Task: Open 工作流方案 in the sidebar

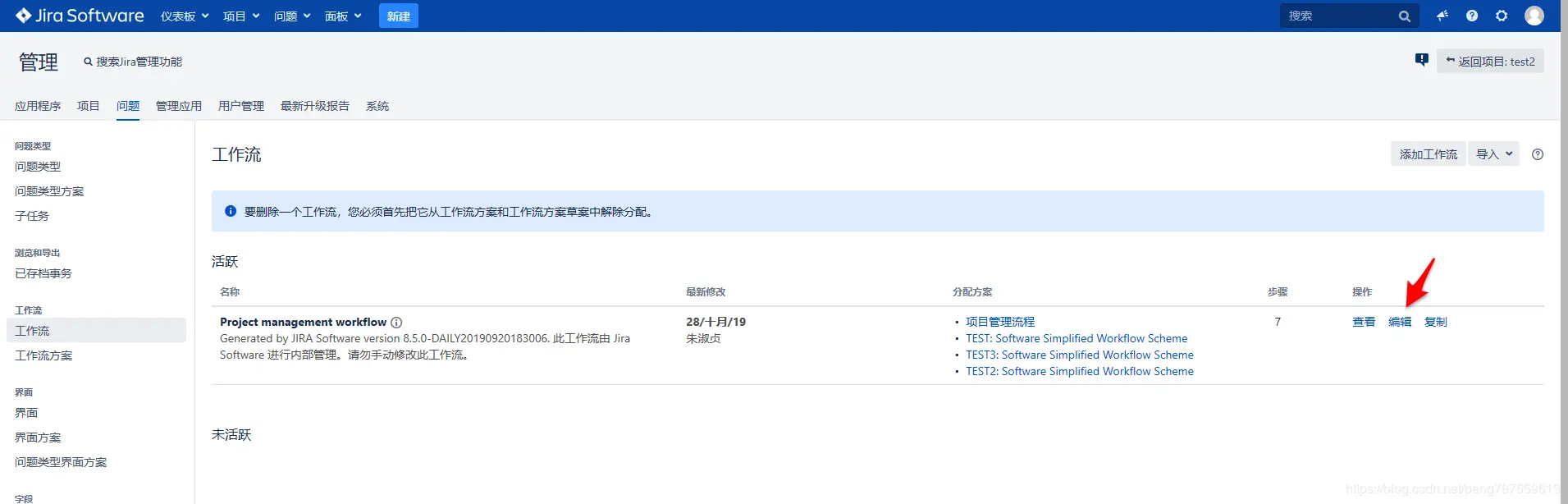Action: tap(43, 355)
